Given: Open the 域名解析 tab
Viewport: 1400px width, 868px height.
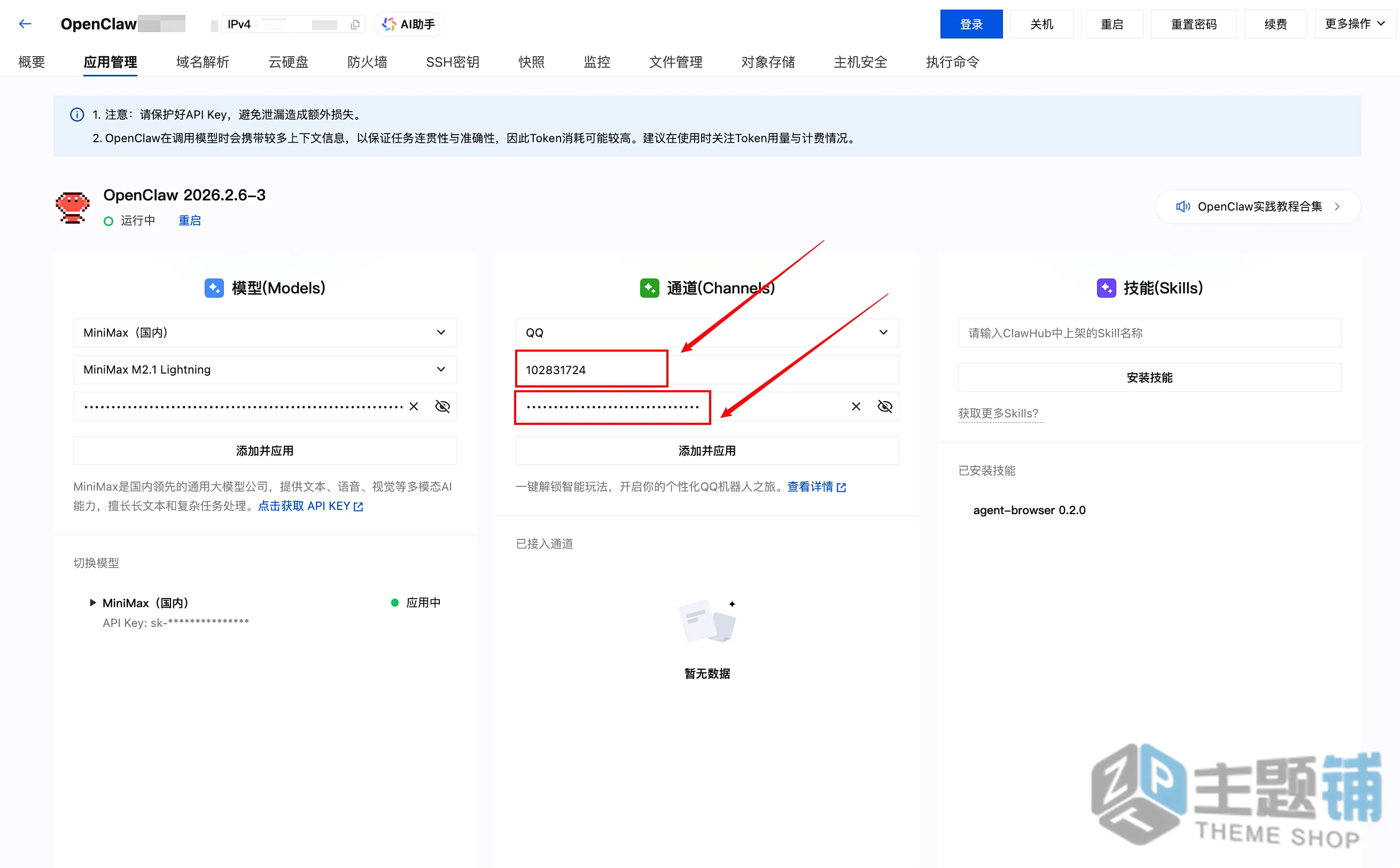Looking at the screenshot, I should coord(203,62).
